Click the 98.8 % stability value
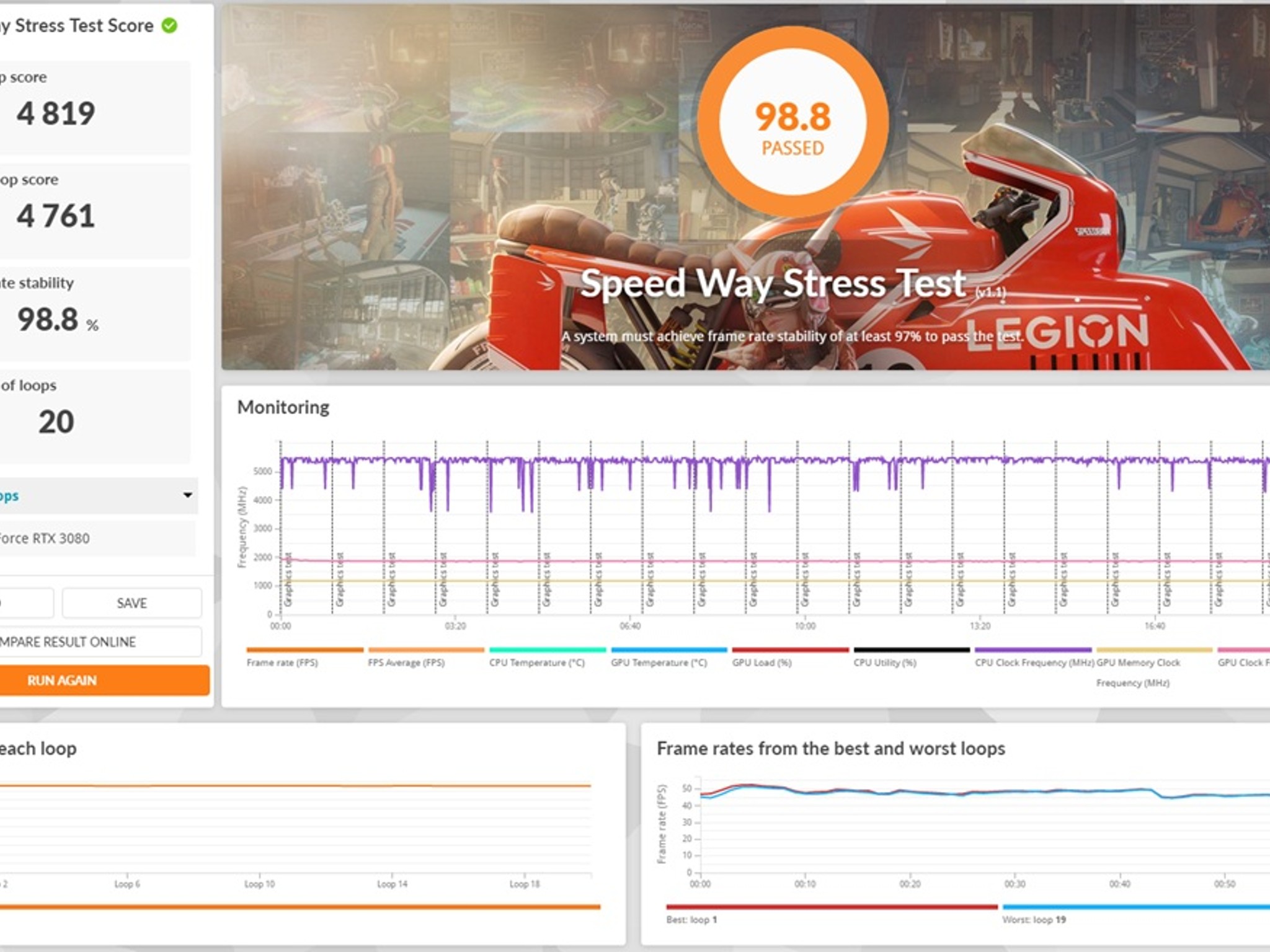 click(x=58, y=320)
